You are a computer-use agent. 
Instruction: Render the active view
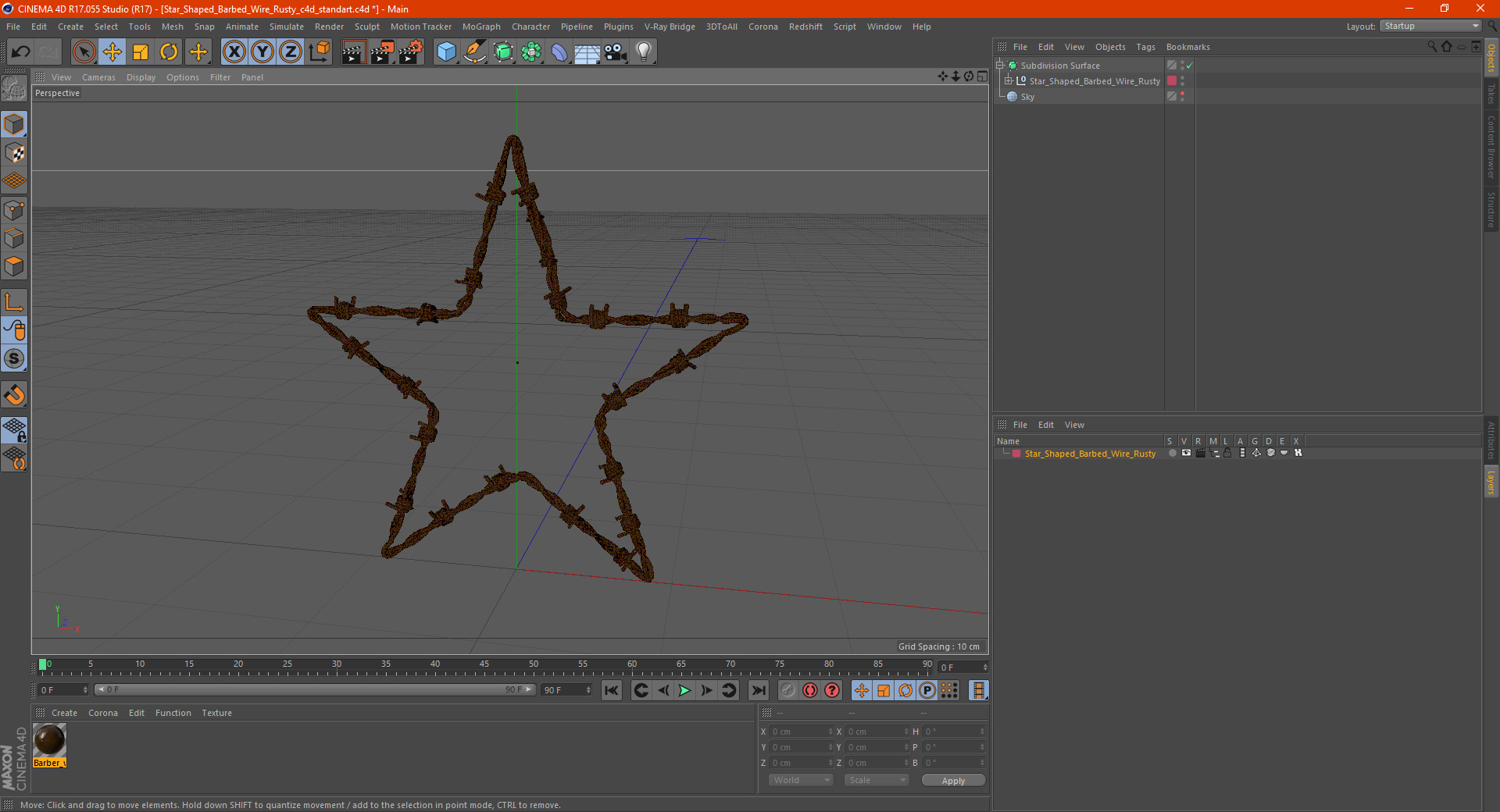click(353, 52)
